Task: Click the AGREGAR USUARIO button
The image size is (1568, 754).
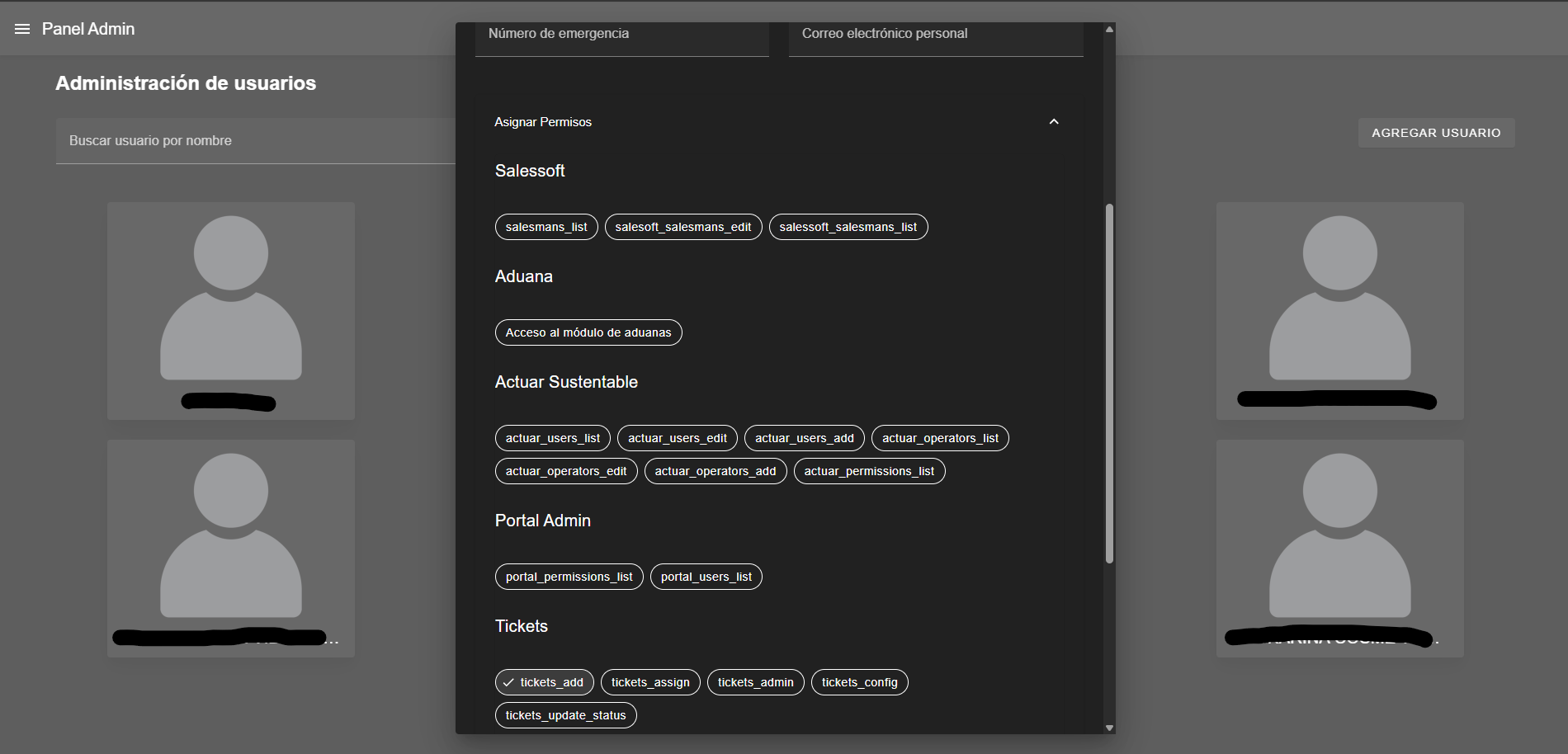Action: pyautogui.click(x=1436, y=133)
